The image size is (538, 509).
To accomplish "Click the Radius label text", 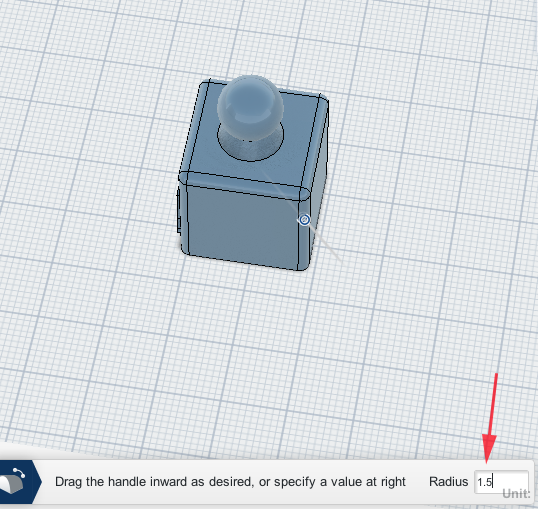I will pyautogui.click(x=448, y=482).
